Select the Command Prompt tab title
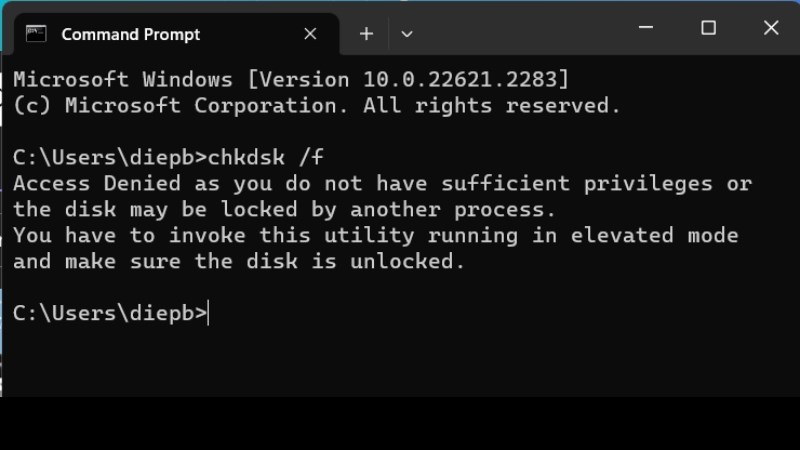Viewport: 800px width, 450px height. pos(131,34)
